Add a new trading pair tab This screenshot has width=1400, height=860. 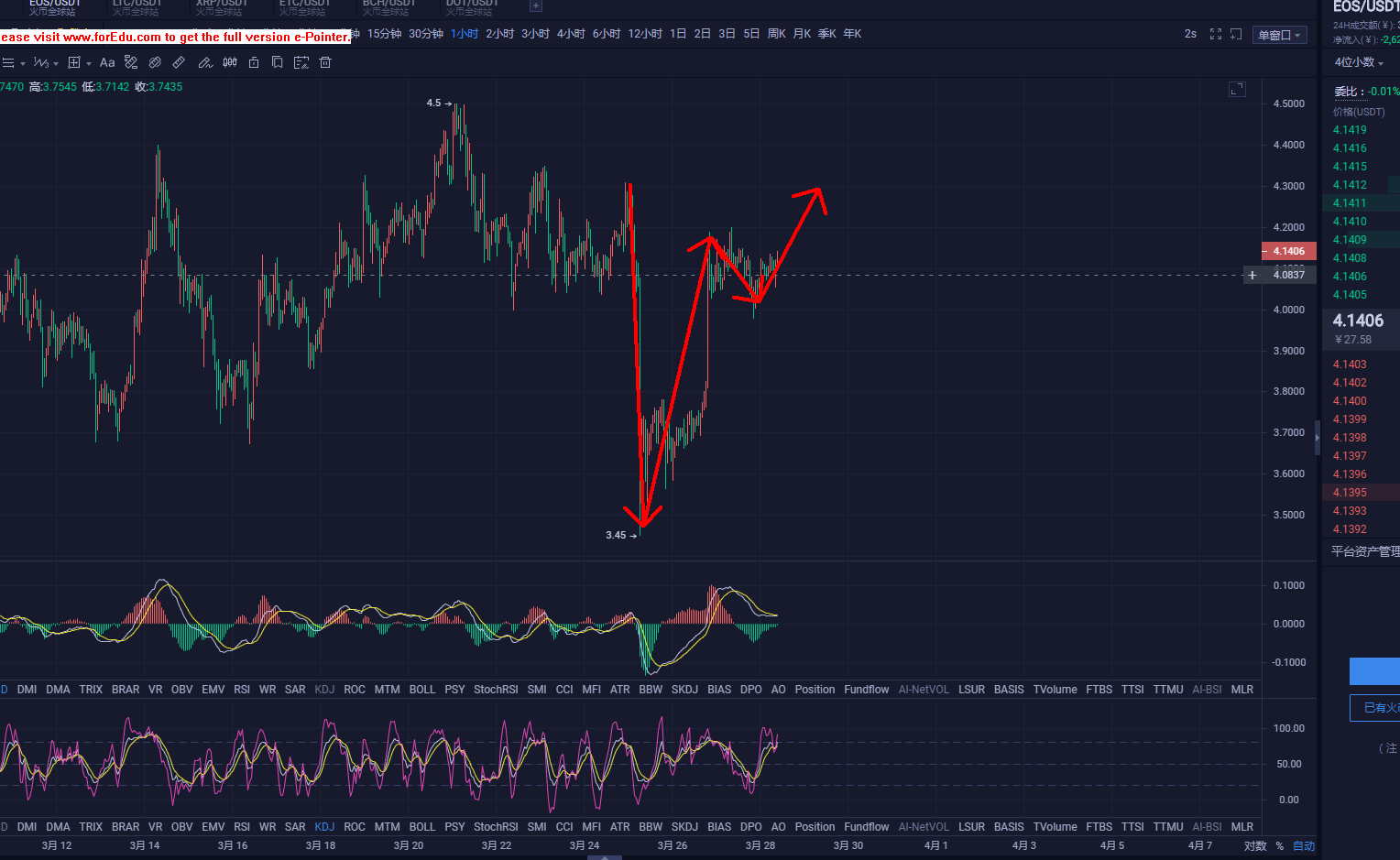click(536, 5)
